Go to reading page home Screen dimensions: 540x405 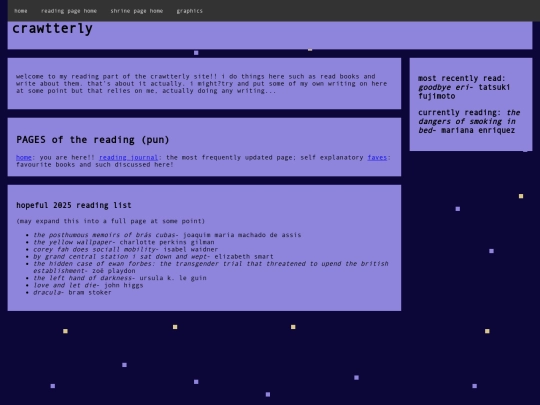coord(69,11)
